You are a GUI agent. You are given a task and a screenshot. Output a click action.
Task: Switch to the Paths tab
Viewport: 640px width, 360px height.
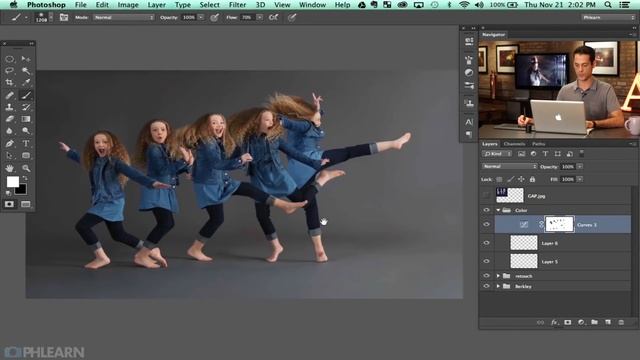point(538,144)
